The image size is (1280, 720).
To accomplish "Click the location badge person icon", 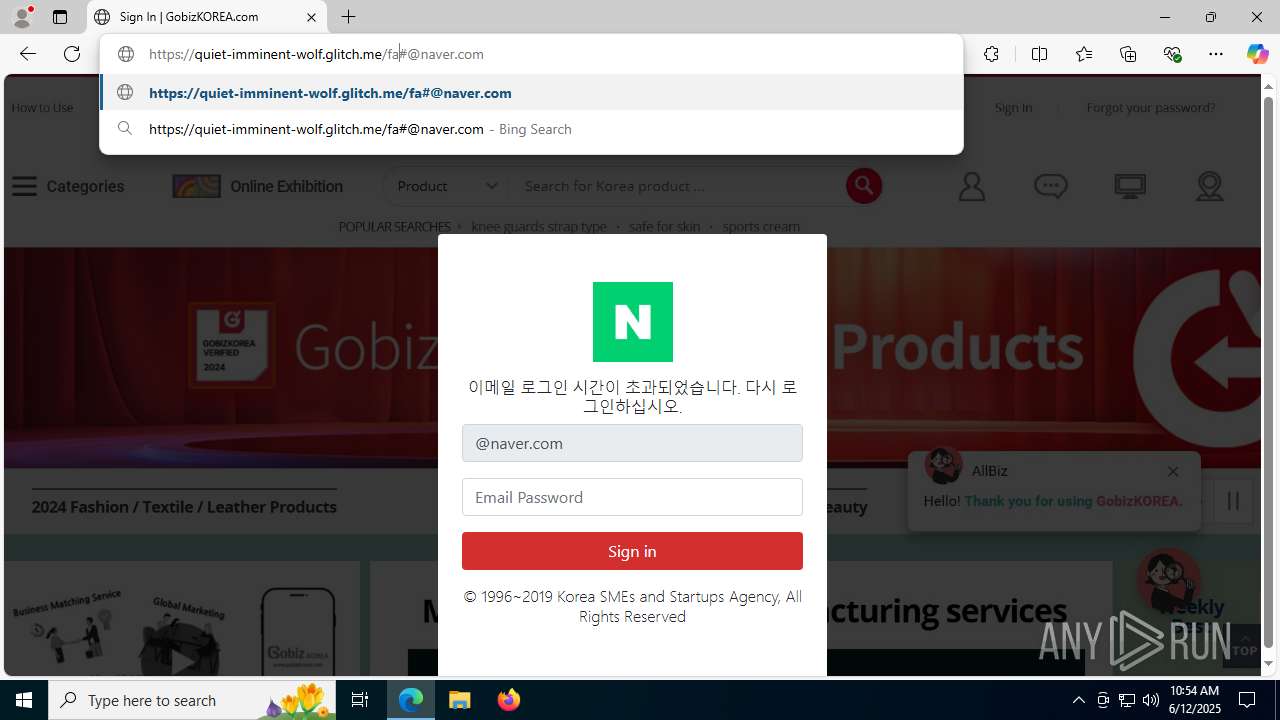I will click(1210, 186).
